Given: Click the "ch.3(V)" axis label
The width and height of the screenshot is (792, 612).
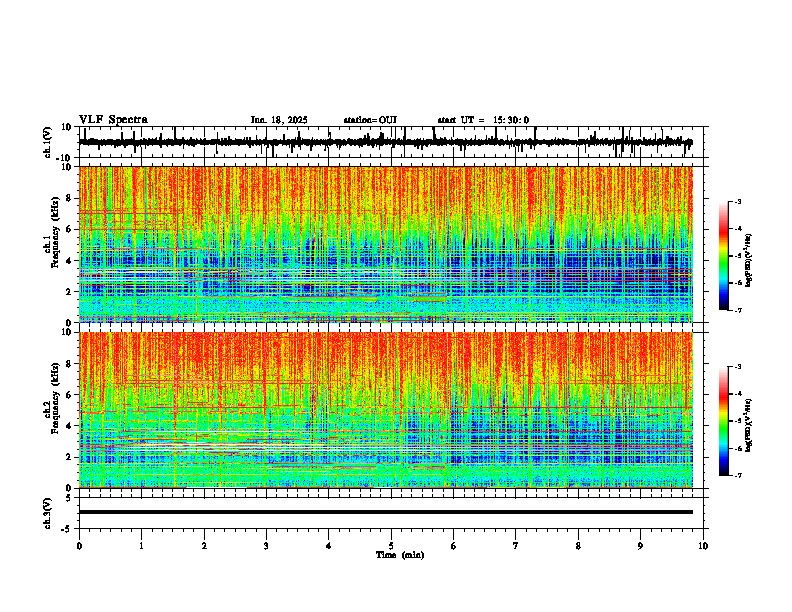Looking at the screenshot, I should click(48, 513).
